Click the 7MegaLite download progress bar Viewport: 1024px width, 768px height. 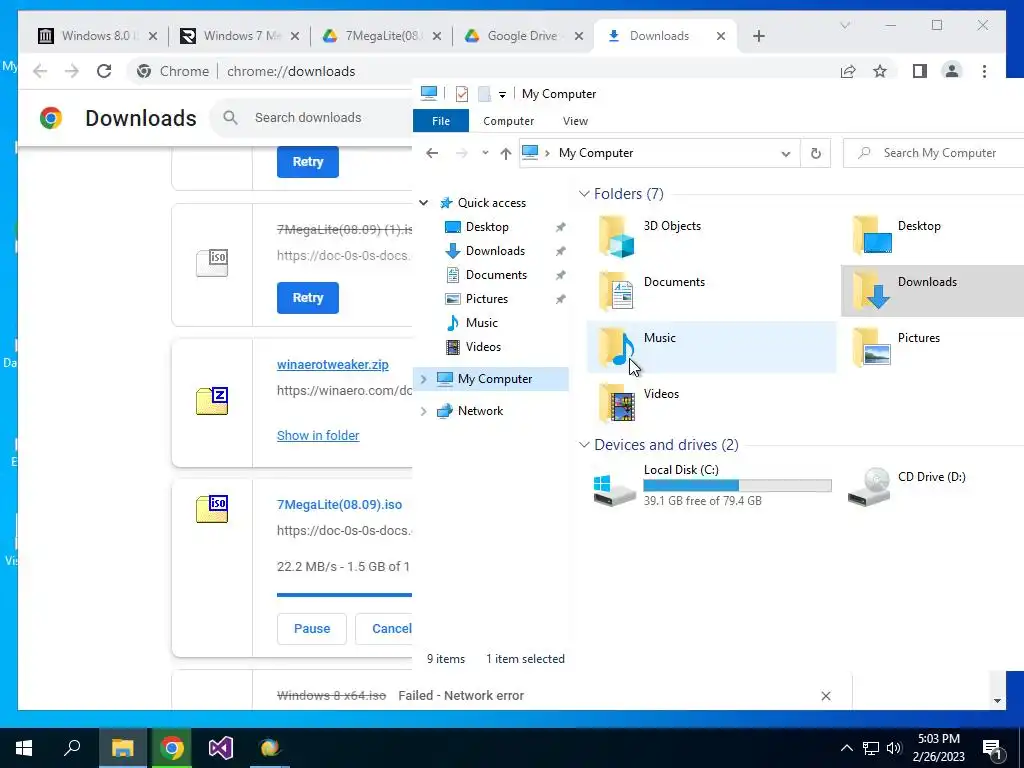(x=344, y=595)
